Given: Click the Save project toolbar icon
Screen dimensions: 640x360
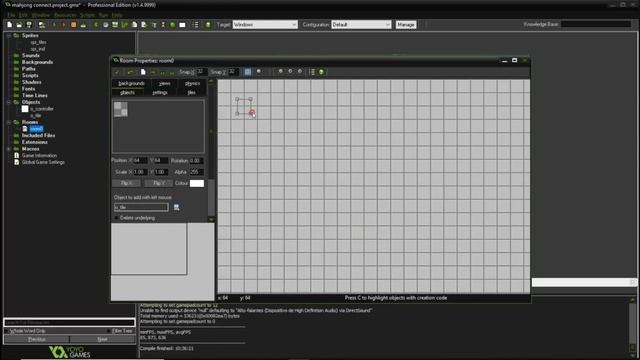Looking at the screenshot, I should [x=29, y=25].
